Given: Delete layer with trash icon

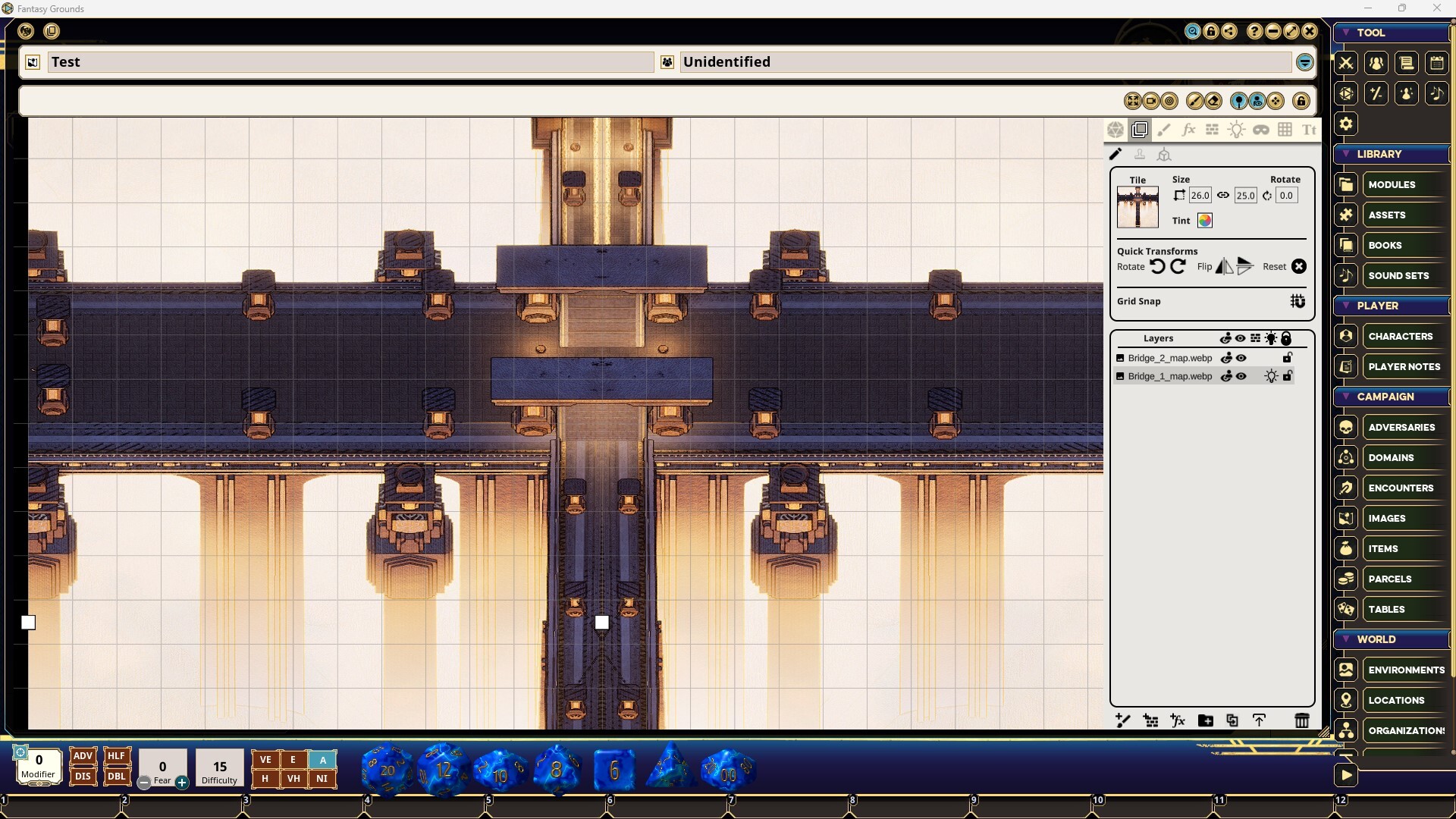Looking at the screenshot, I should (x=1301, y=720).
